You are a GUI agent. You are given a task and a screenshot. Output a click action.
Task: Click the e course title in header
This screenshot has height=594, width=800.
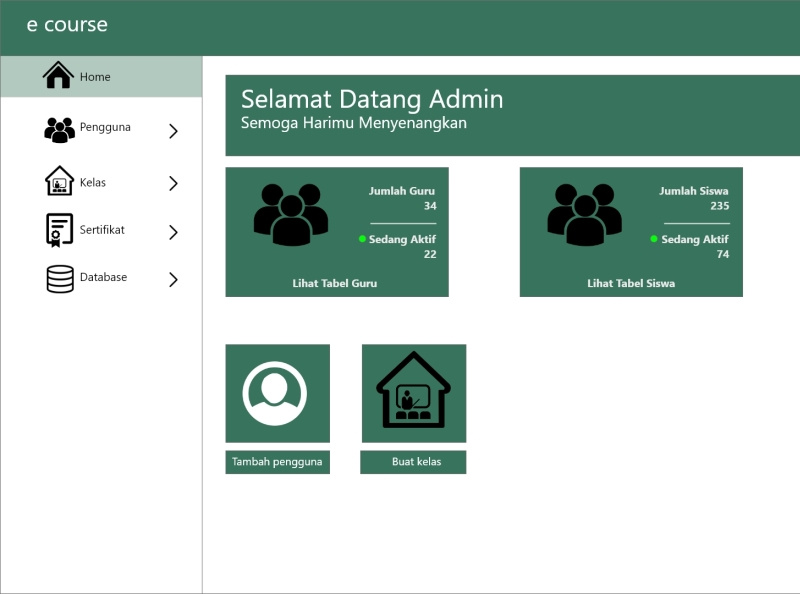(x=67, y=25)
